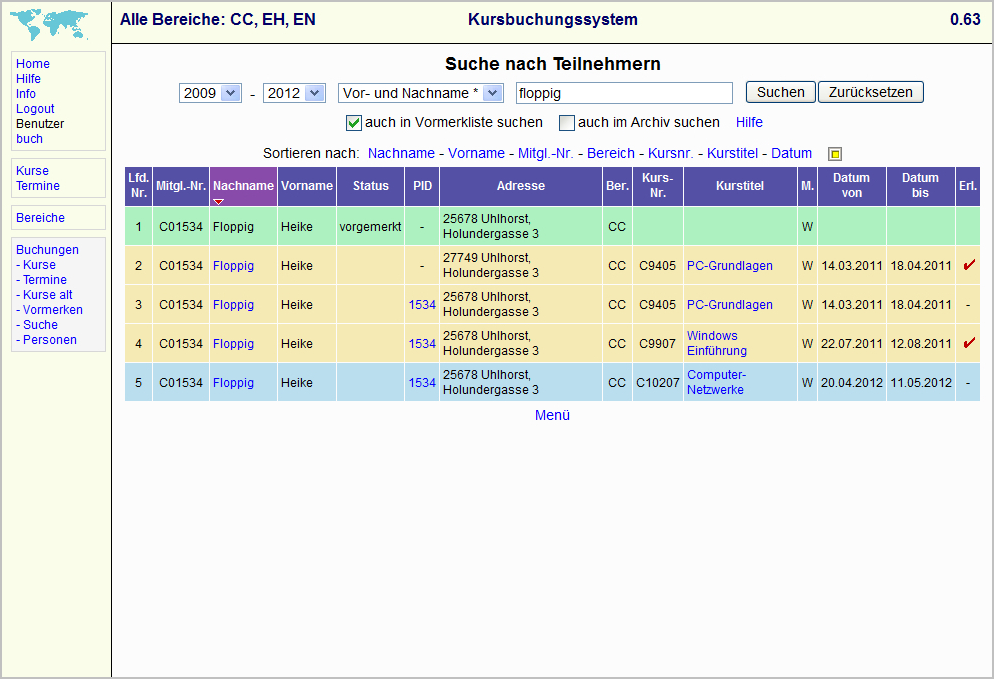Viewport: 994px width, 679px height.
Task: Open '- Suche' in the sidebar
Action: tap(37, 325)
